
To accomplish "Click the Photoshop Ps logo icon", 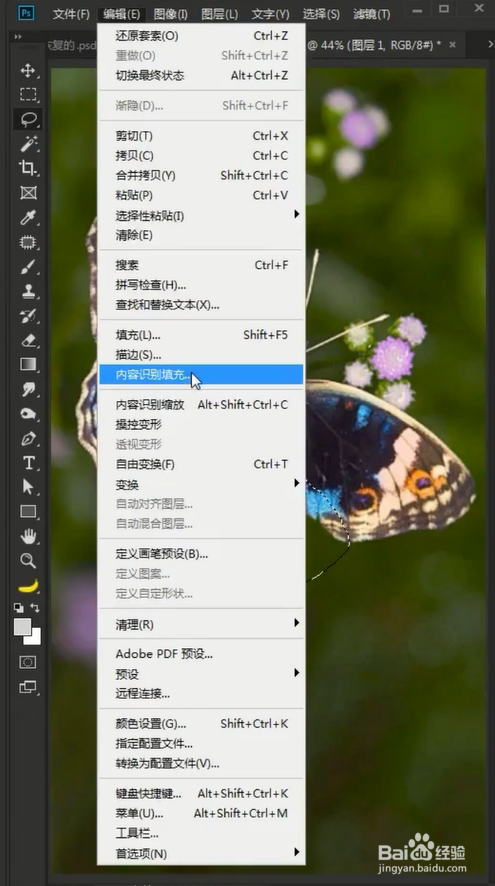I will tap(26, 12).
